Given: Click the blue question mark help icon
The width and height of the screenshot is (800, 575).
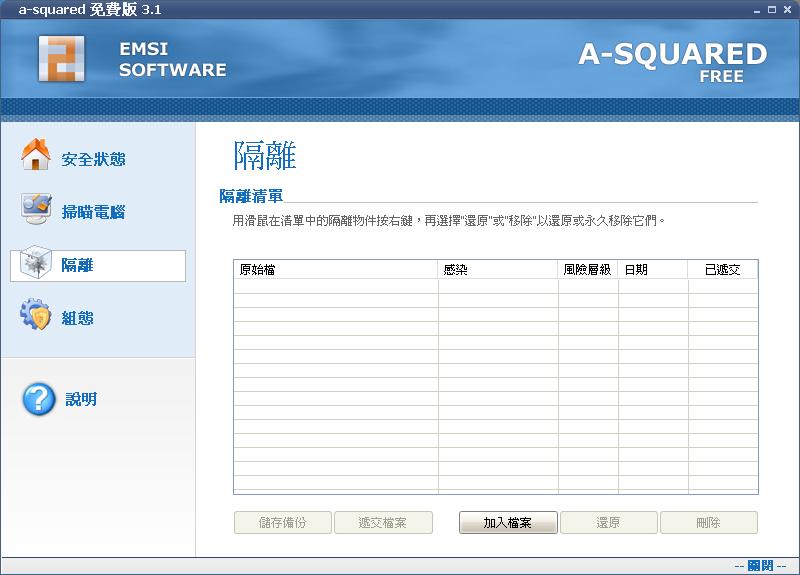Looking at the screenshot, I should 39,399.
